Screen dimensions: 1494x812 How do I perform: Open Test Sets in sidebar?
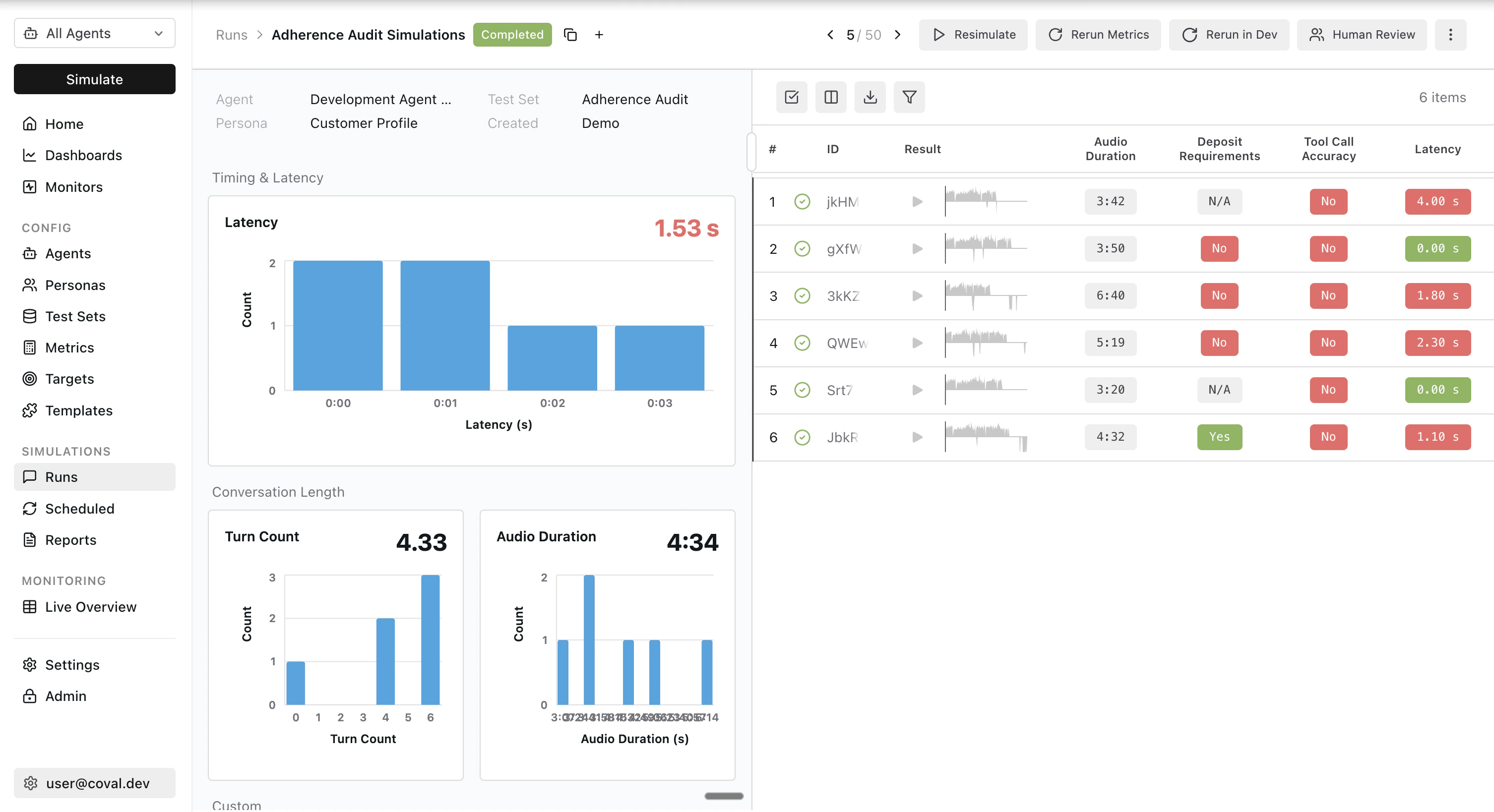pos(75,316)
